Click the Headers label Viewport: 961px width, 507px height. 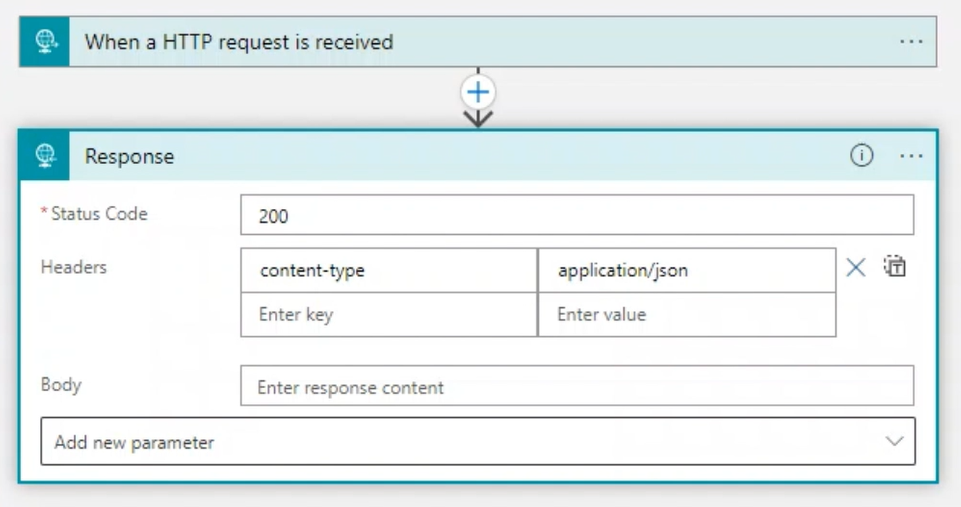click(x=74, y=268)
